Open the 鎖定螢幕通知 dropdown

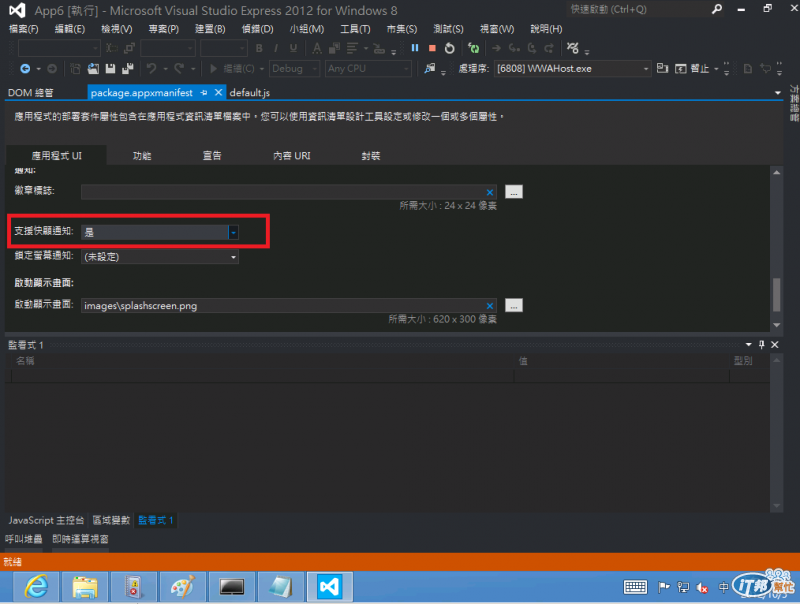233,257
